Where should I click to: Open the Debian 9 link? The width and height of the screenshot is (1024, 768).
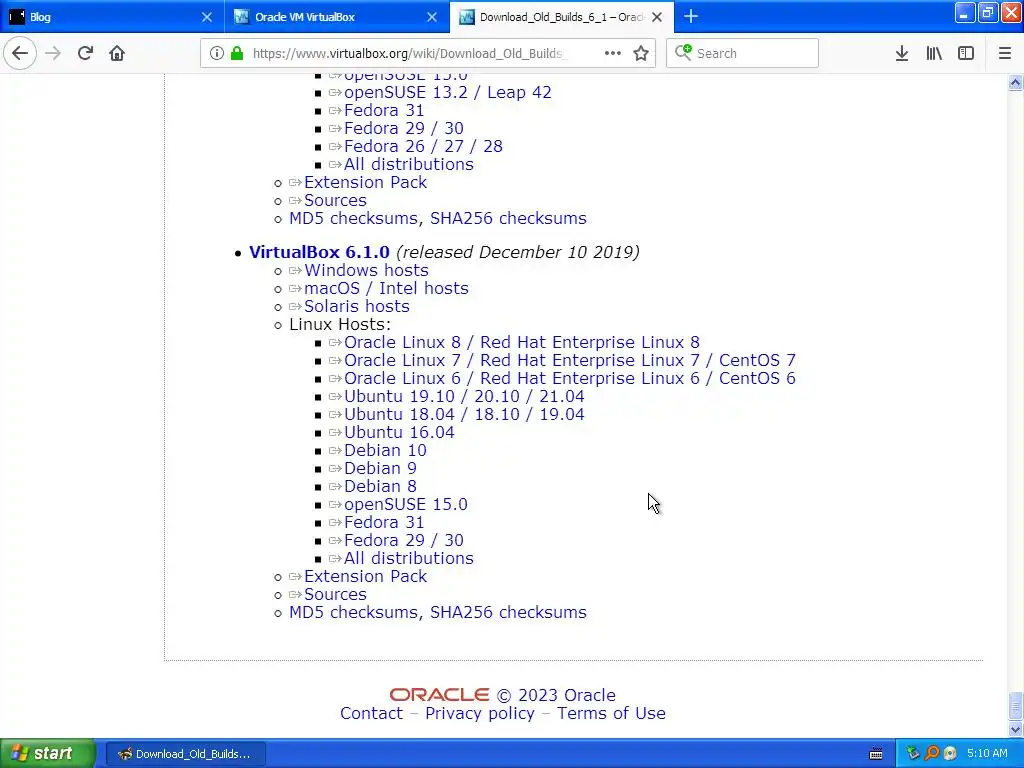click(380, 468)
